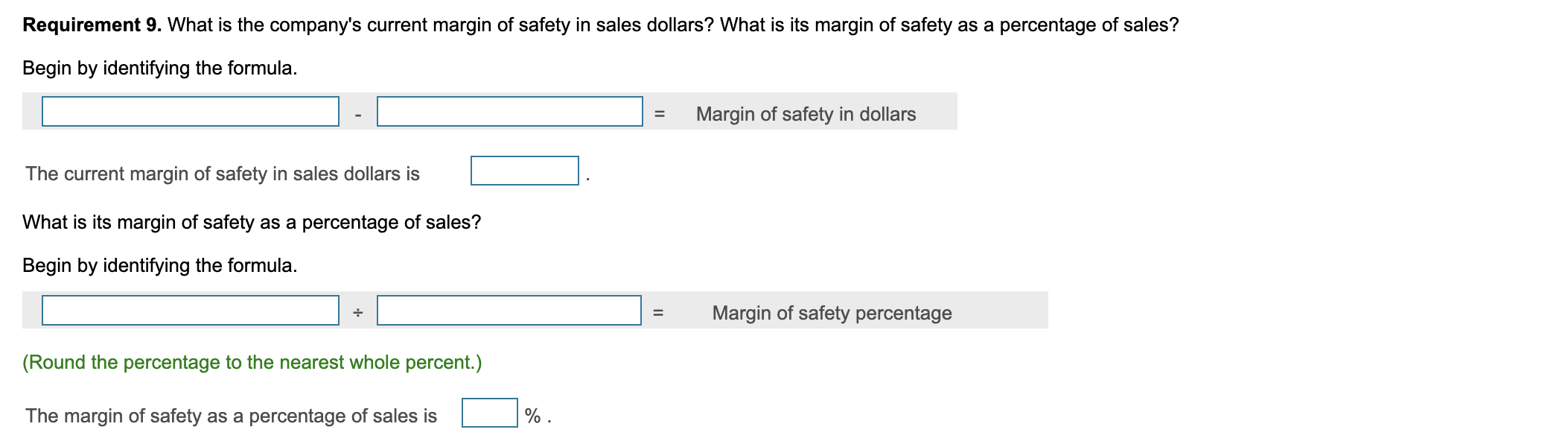Click the question text asking about margin of safety percentage
Viewport: 1568px width, 447px height.
(252, 221)
